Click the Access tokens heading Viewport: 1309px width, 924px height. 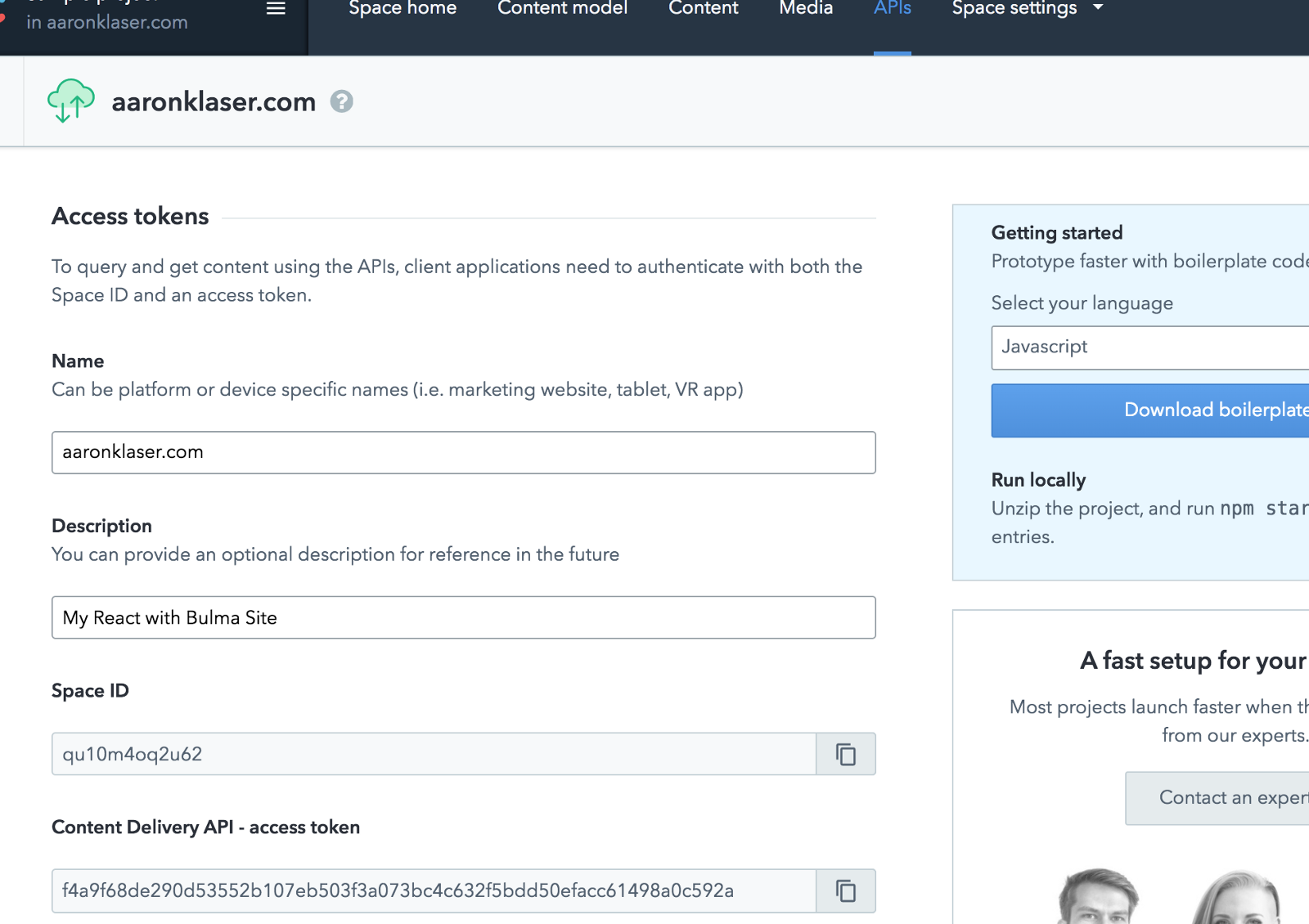pos(130,216)
